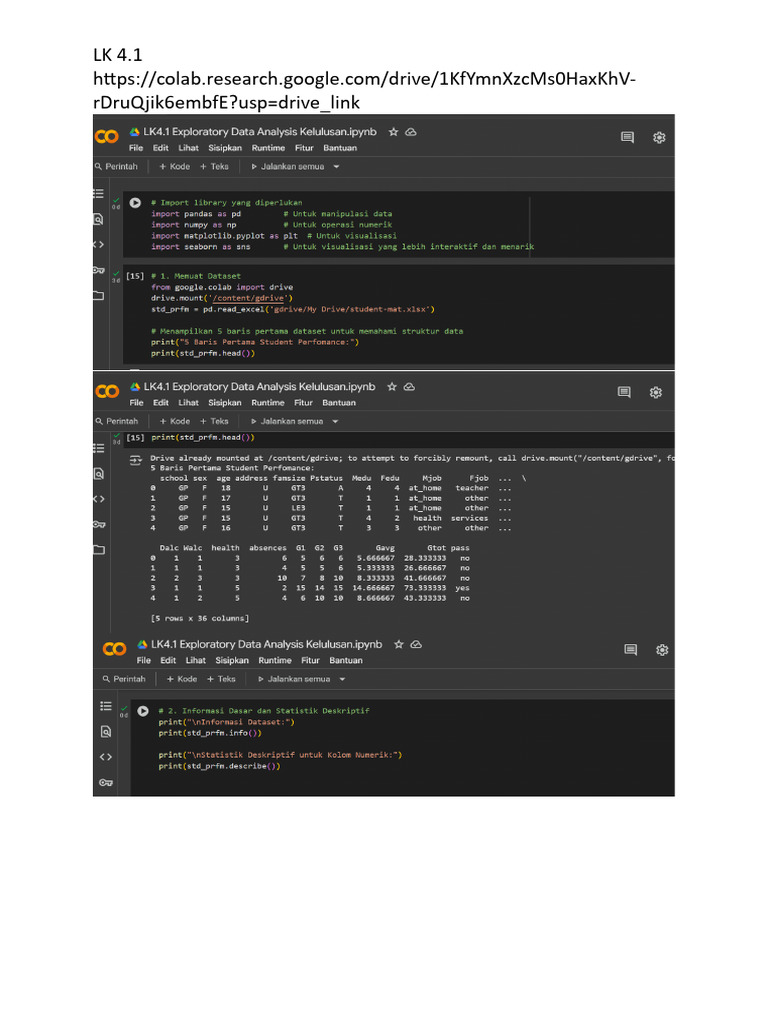The height and width of the screenshot is (1024, 768).
Task: Click + Teks button above import library cell
Action: (x=214, y=167)
